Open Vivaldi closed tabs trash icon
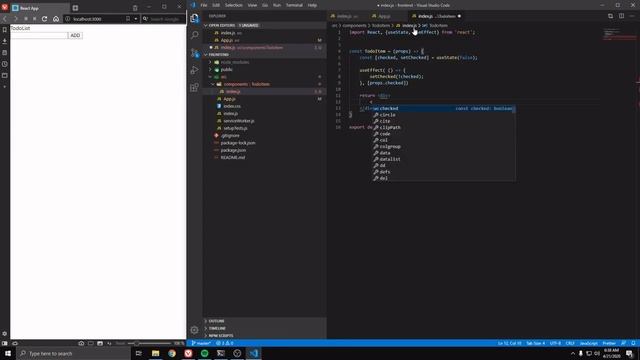The width and height of the screenshot is (640, 360). (x=135, y=8)
